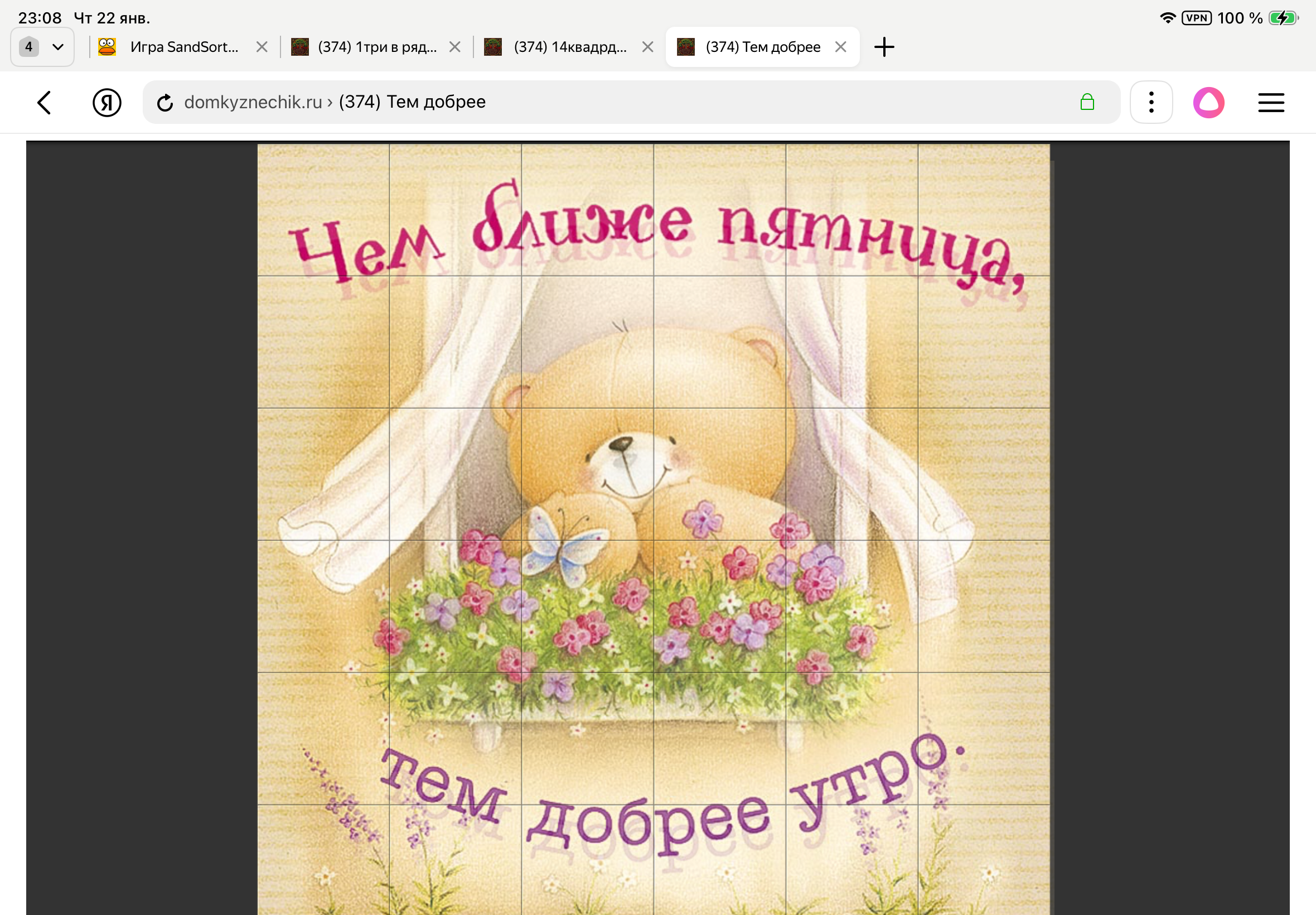Tap the VPN indicator in the status bar
This screenshot has width=1316, height=915.
[1196, 17]
